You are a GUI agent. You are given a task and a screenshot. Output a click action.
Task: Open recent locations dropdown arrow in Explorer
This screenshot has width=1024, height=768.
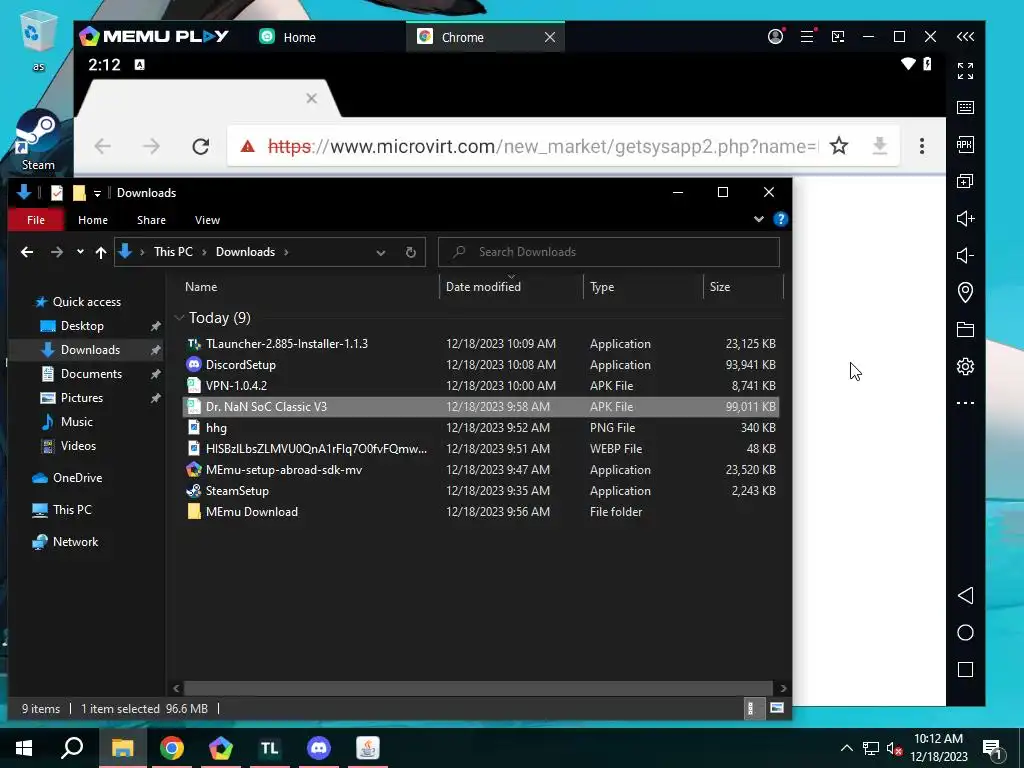80,251
